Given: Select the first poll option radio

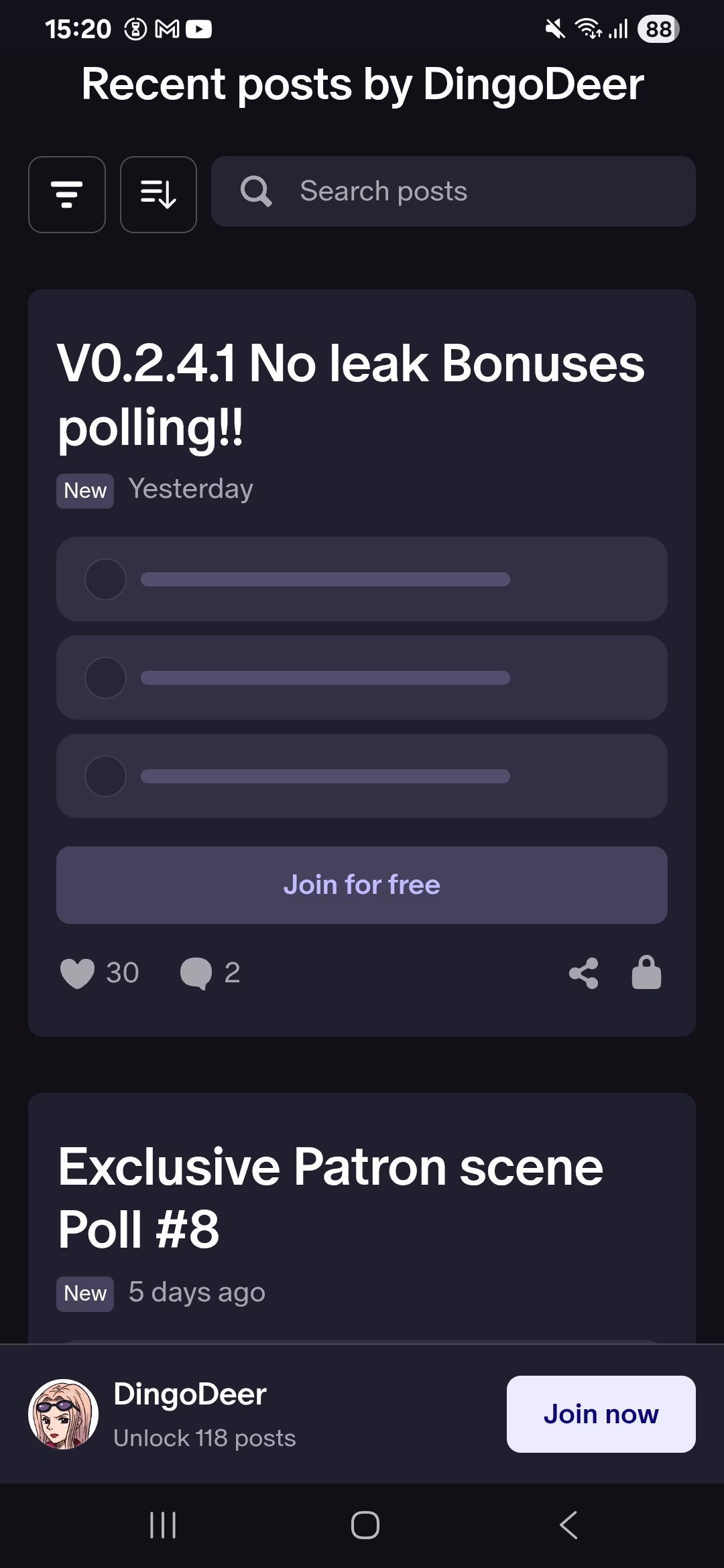Looking at the screenshot, I should pos(105,579).
